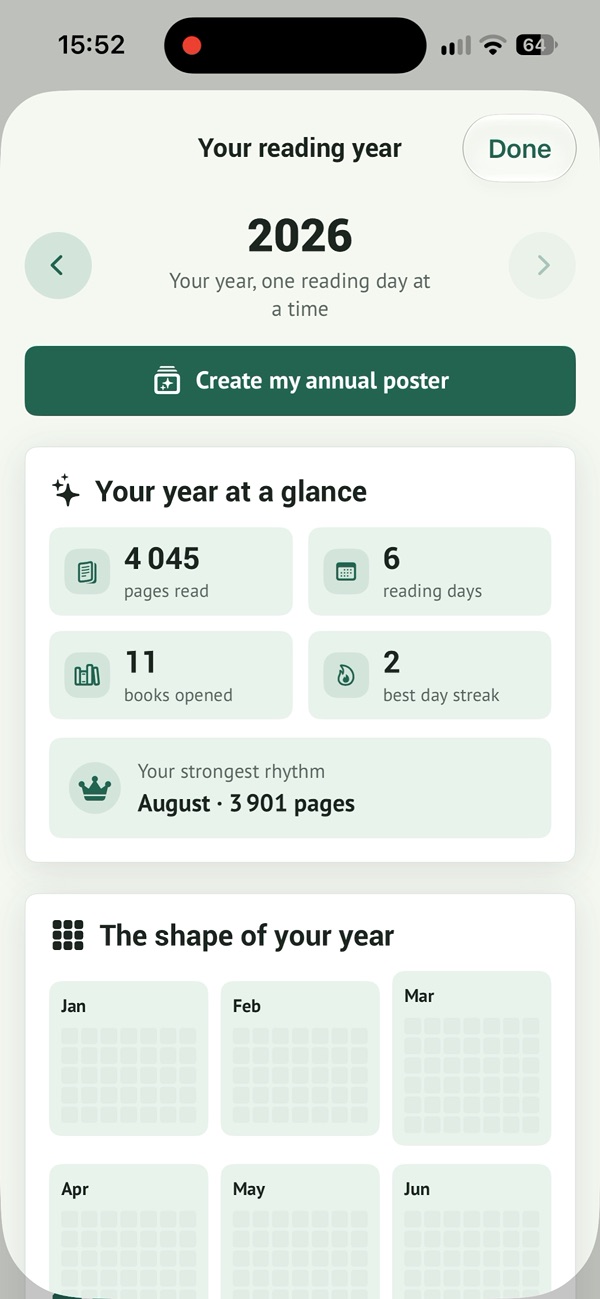Tap the sparkles icon beside Your year at a glance
The width and height of the screenshot is (600, 1299).
66,491
